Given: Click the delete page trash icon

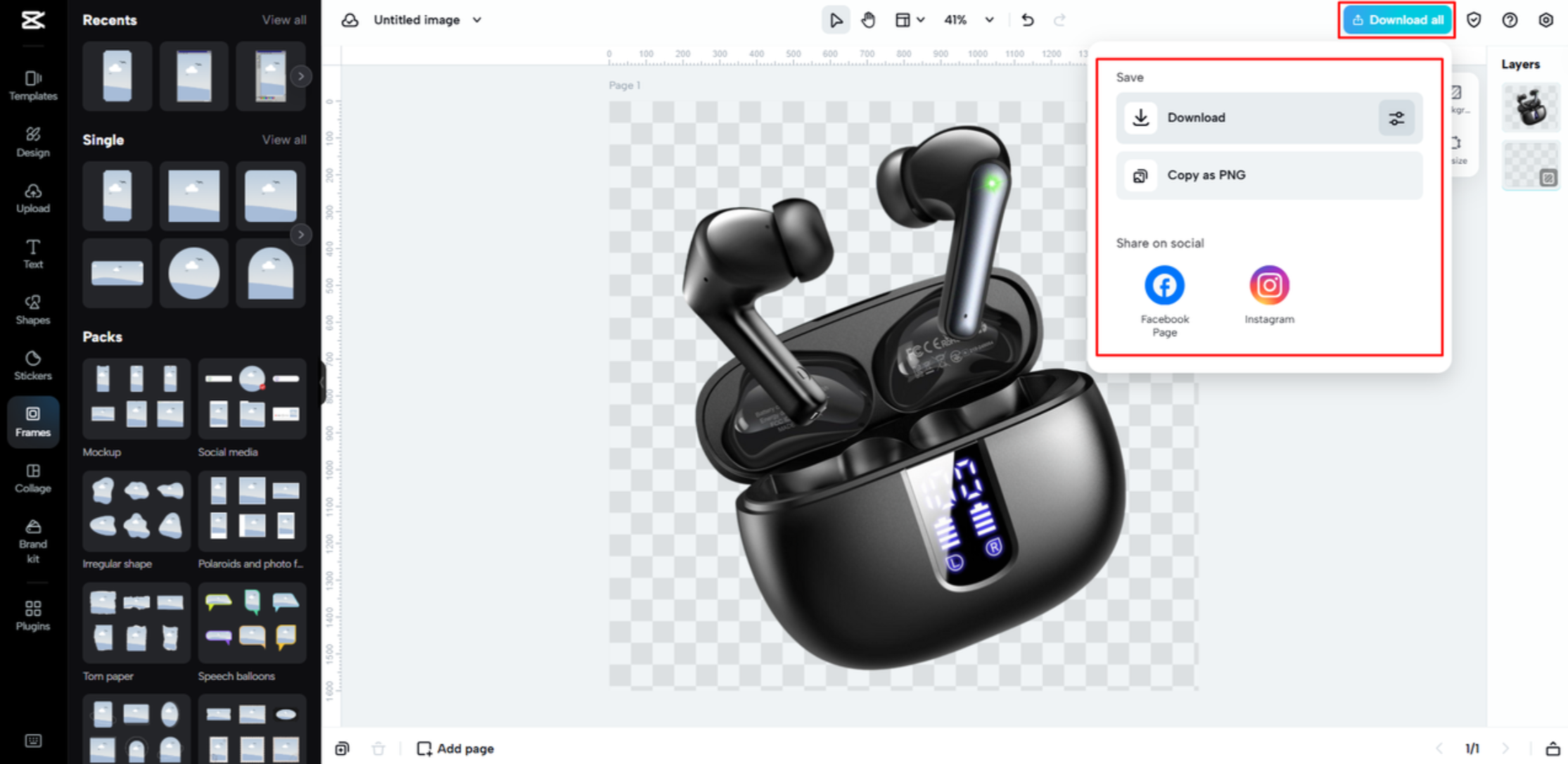Looking at the screenshot, I should pyautogui.click(x=378, y=748).
